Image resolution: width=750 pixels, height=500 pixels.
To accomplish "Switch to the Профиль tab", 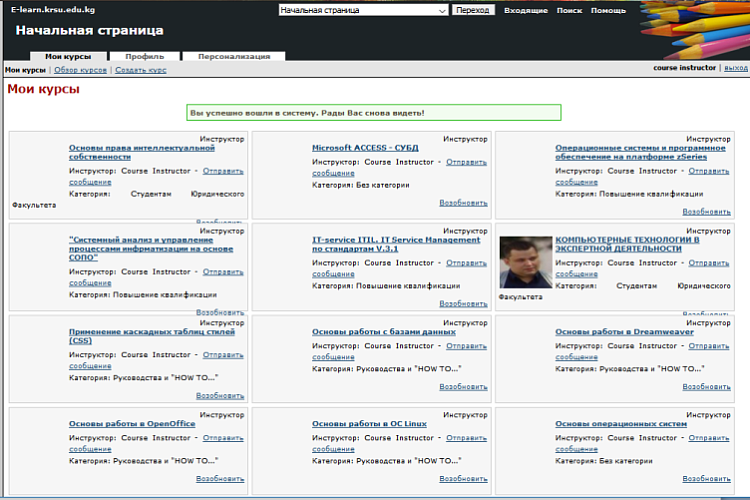I will tap(145, 56).
